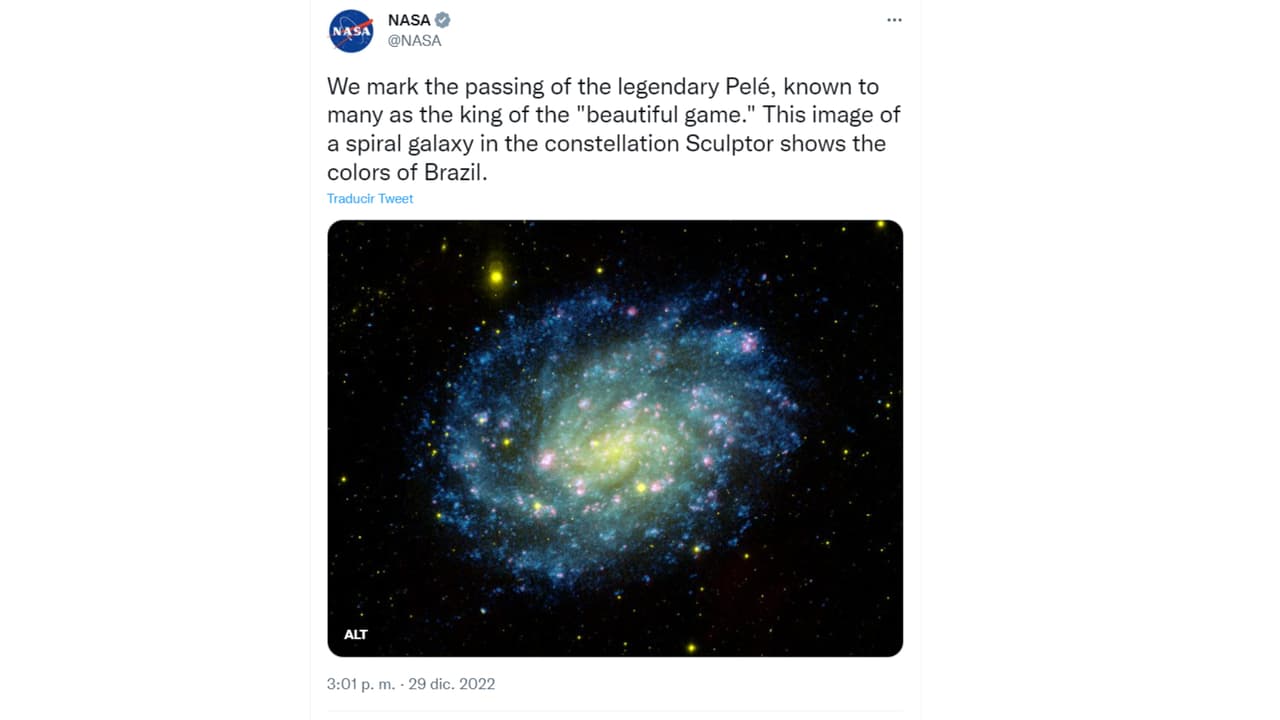1280x720 pixels.
Task: Click the pink cluster on the galaxy's upper-right arm
Action: 748,343
